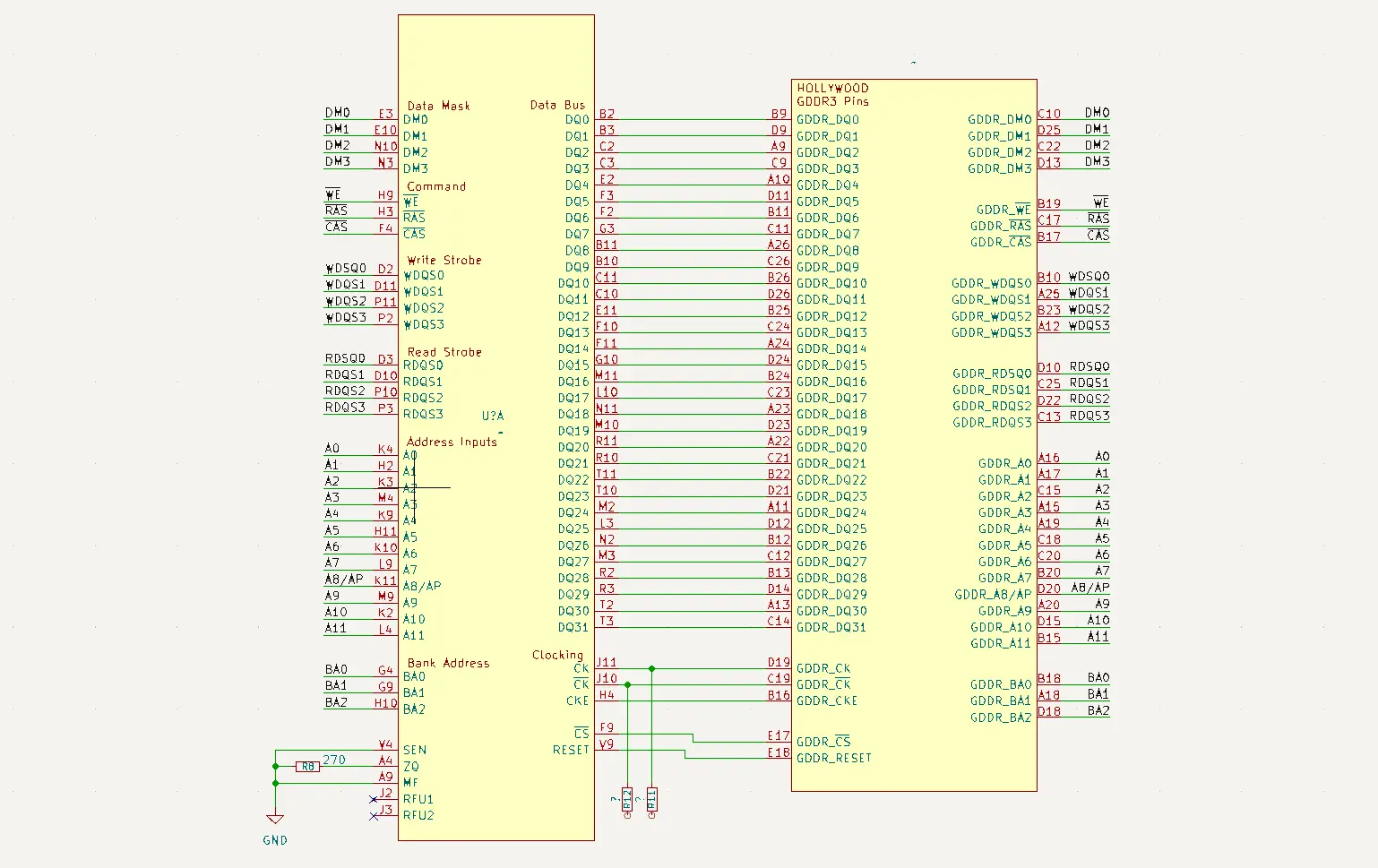Click the Read Strobe section heading
Screen dimensions: 1378x868
pyautogui.click(x=444, y=352)
